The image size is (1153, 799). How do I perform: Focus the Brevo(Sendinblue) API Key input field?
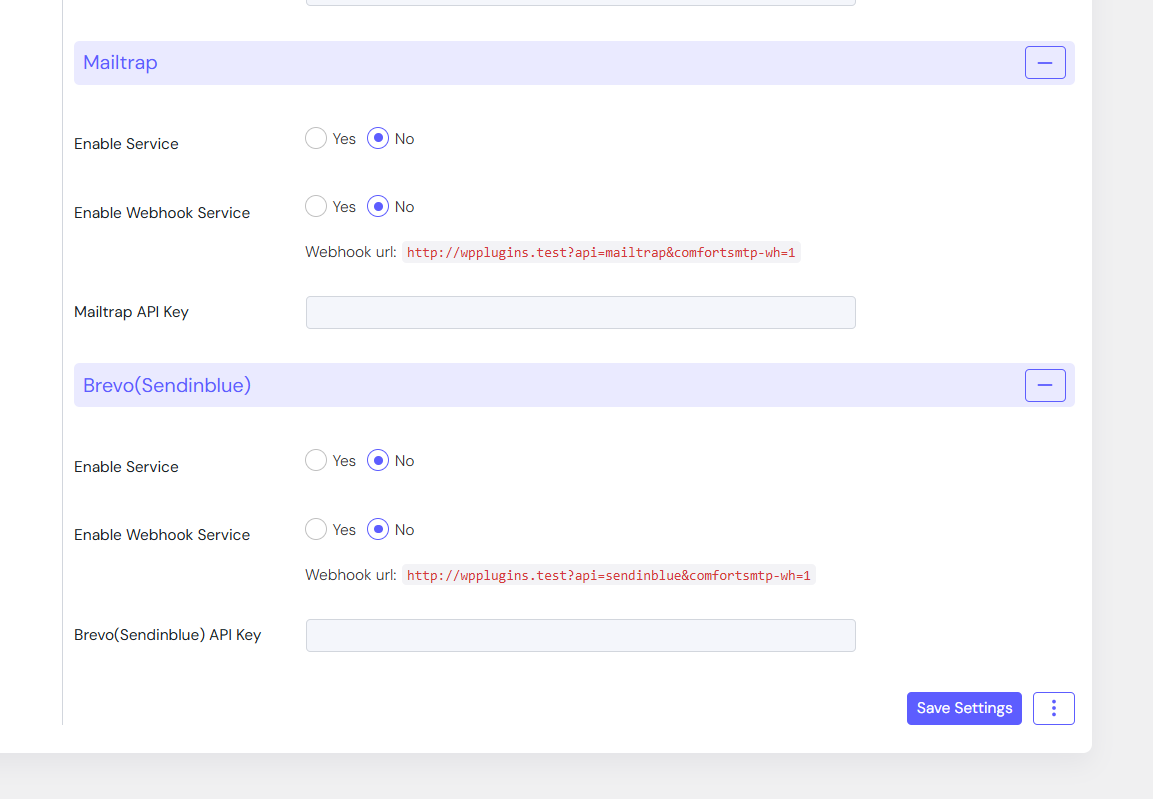tap(580, 635)
